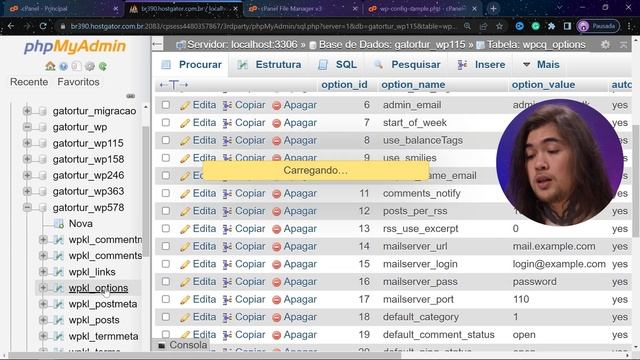The image size is (640, 360).
Task: Bookmark this page with the star icon
Action: 499,26
